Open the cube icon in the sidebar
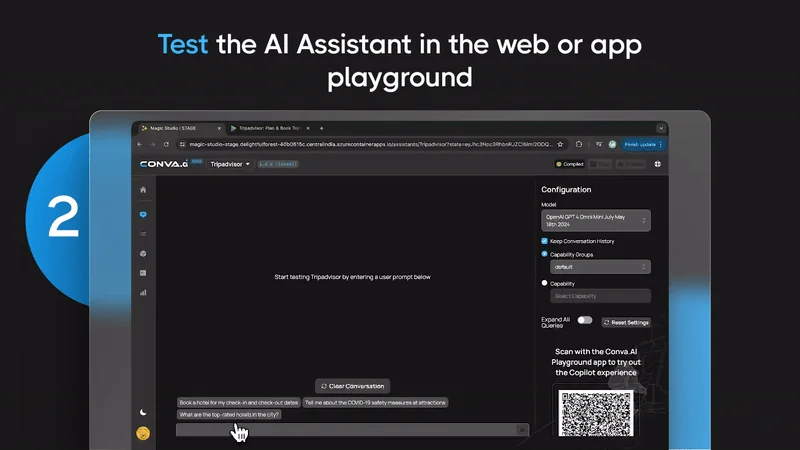This screenshot has height=450, width=800. coord(143,254)
